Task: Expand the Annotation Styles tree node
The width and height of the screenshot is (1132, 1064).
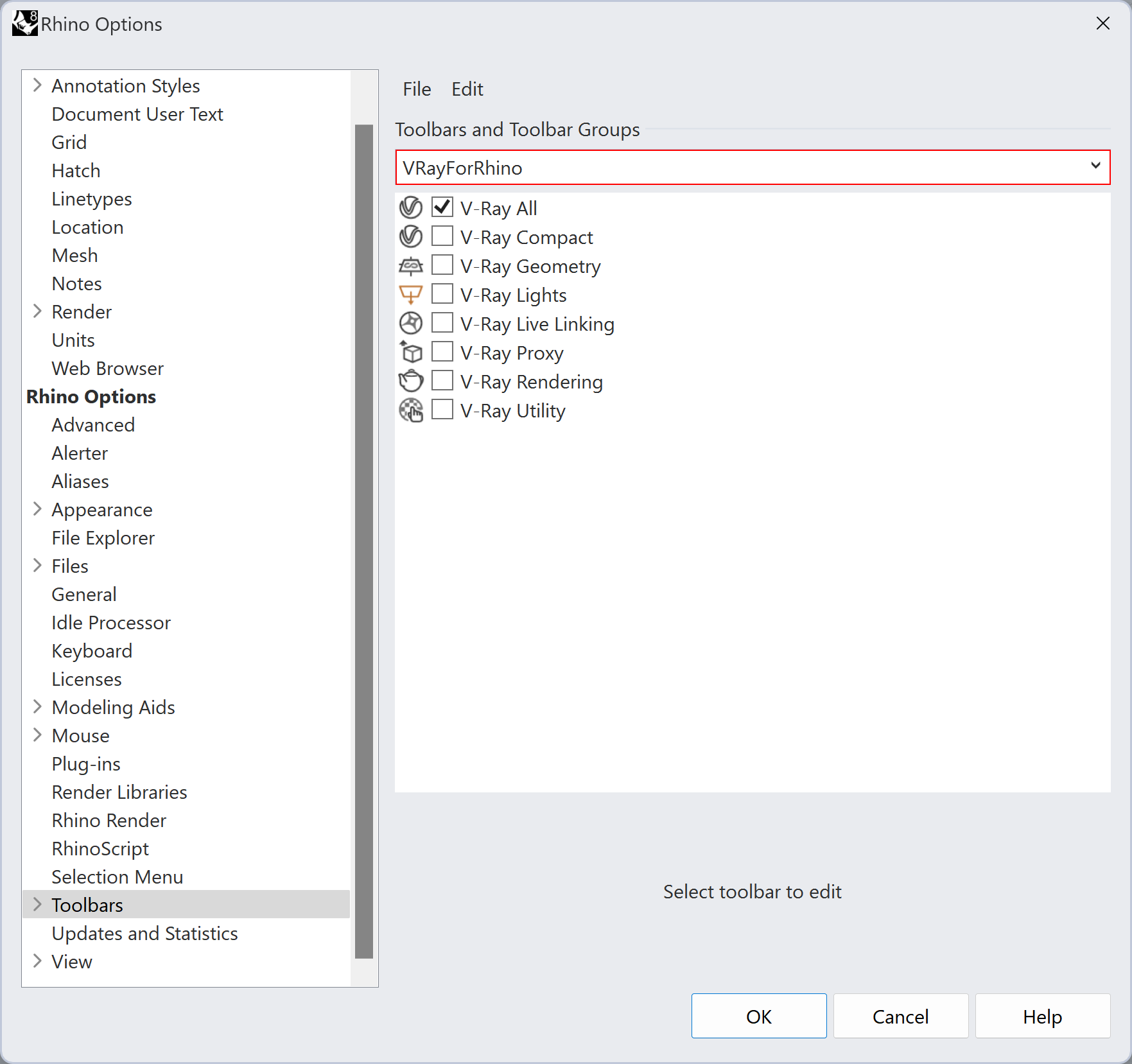Action: click(37, 85)
